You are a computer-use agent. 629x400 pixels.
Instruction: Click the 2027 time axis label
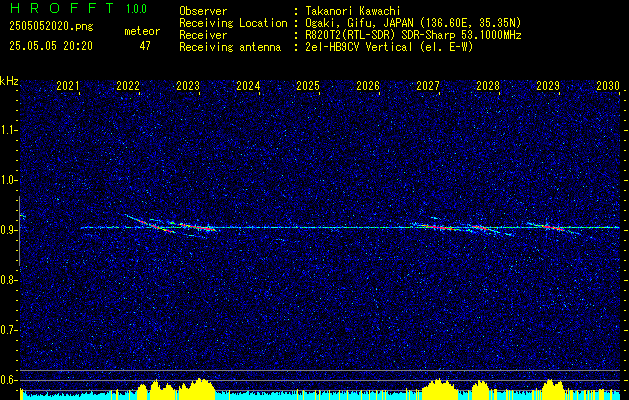tap(428, 86)
